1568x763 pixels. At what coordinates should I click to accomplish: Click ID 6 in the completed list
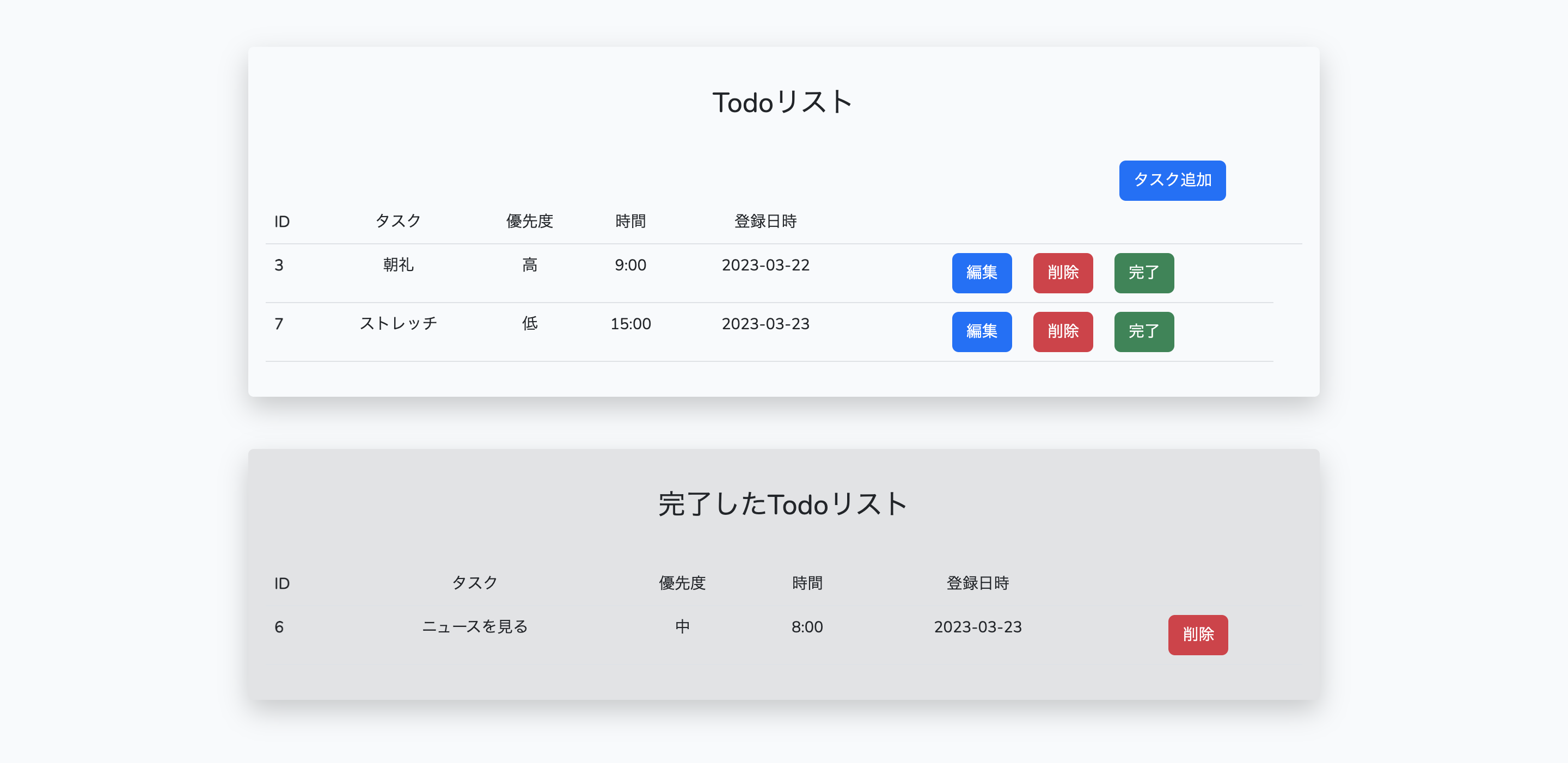(x=279, y=627)
